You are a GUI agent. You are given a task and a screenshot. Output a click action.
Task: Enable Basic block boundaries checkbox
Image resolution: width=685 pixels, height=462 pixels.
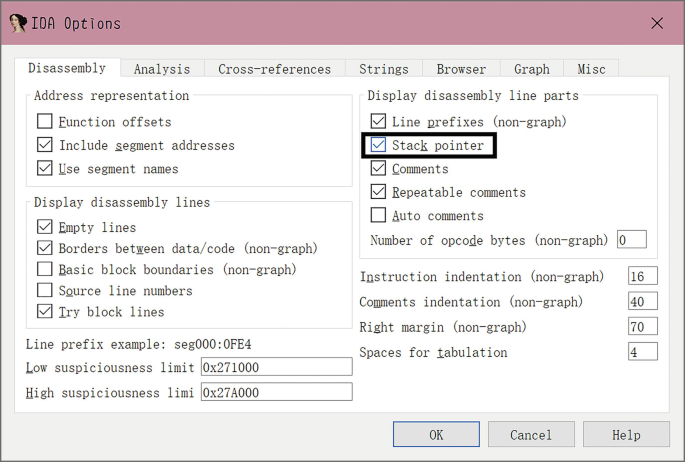[x=45, y=269]
